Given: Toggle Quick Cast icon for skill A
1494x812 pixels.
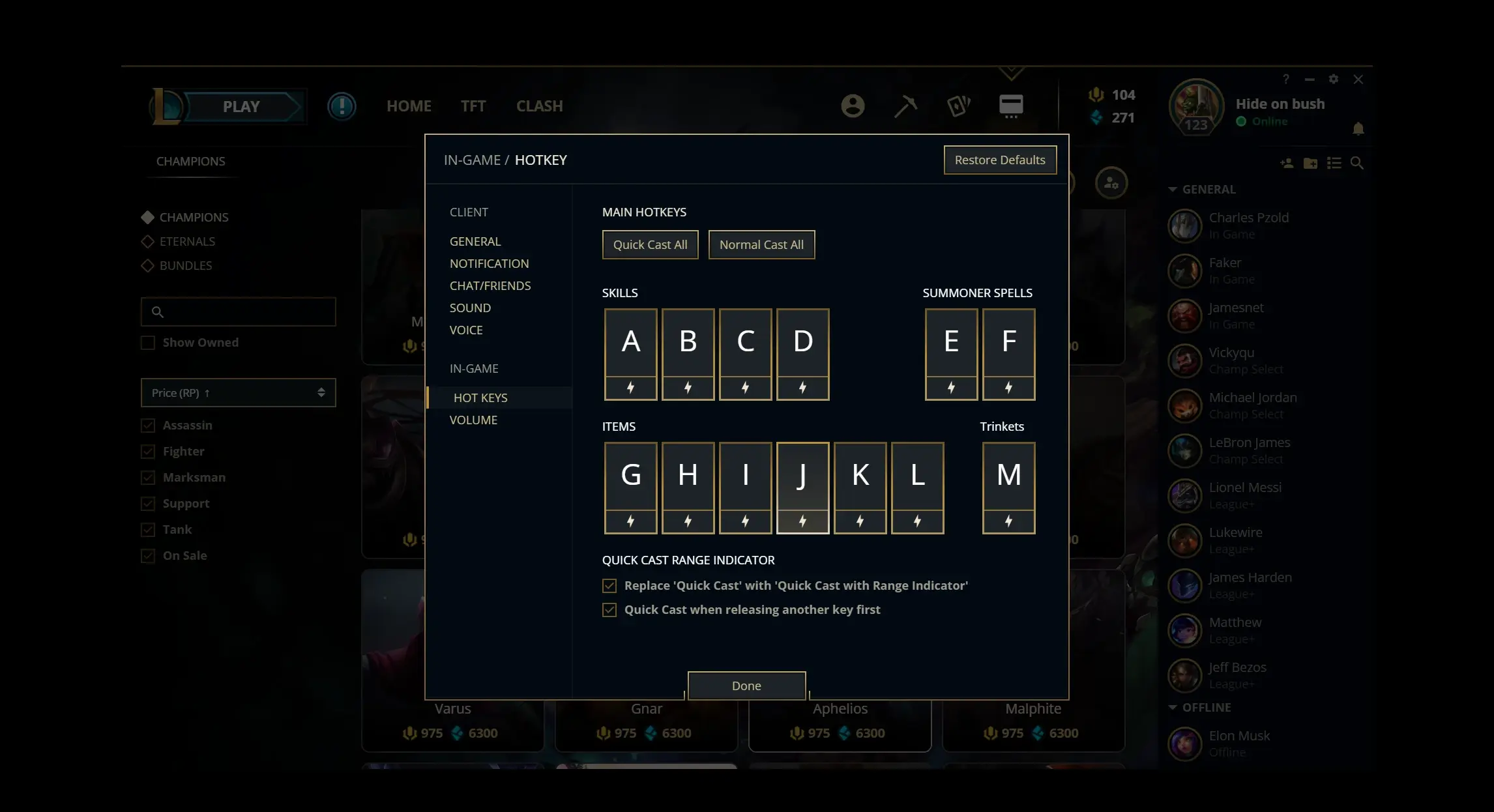Looking at the screenshot, I should point(630,387).
